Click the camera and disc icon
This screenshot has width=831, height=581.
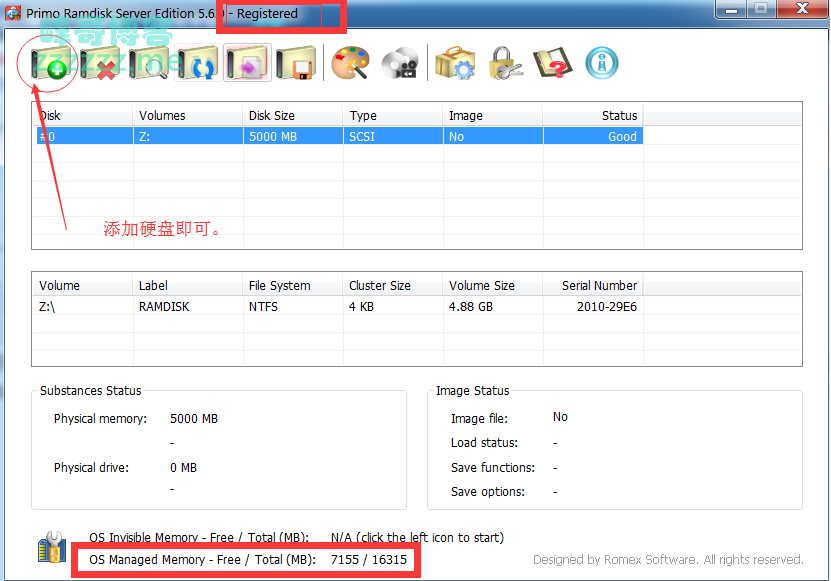pyautogui.click(x=400, y=64)
